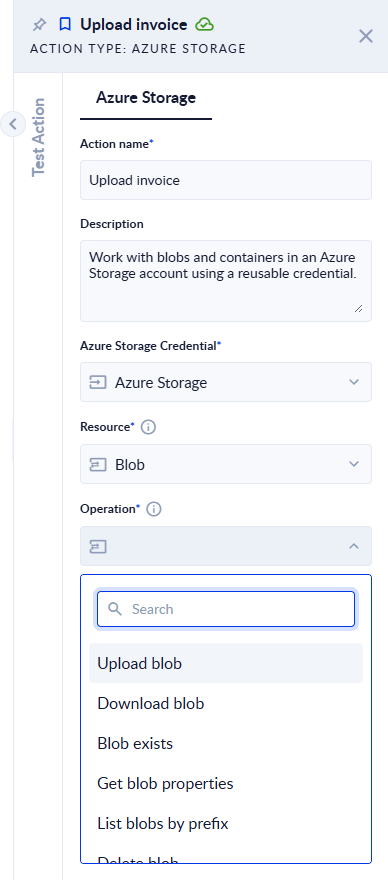Click the Azure Storage credential field icon

tap(98, 382)
